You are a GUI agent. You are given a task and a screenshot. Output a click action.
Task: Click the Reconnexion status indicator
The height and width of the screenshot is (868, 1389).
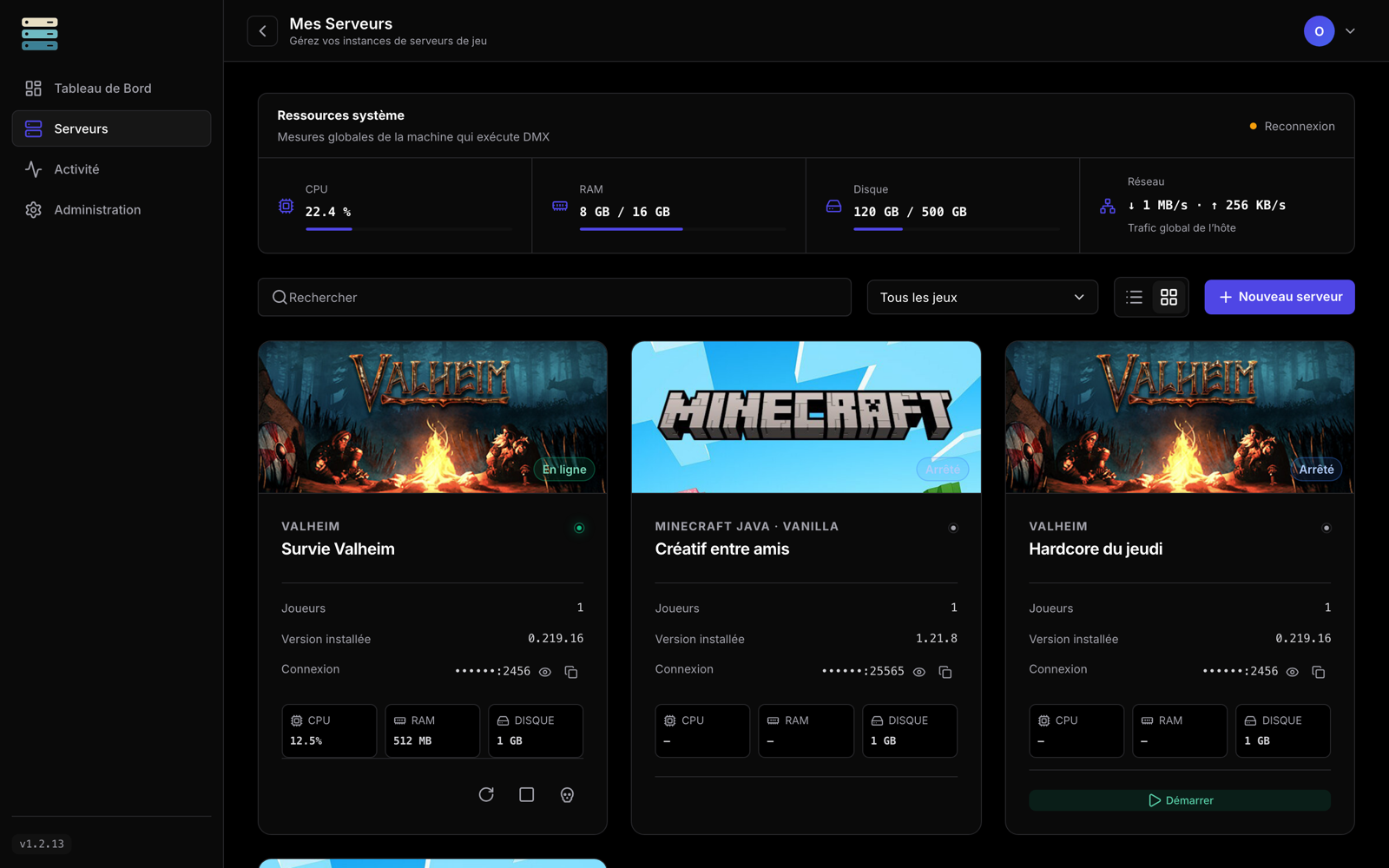(x=1292, y=126)
